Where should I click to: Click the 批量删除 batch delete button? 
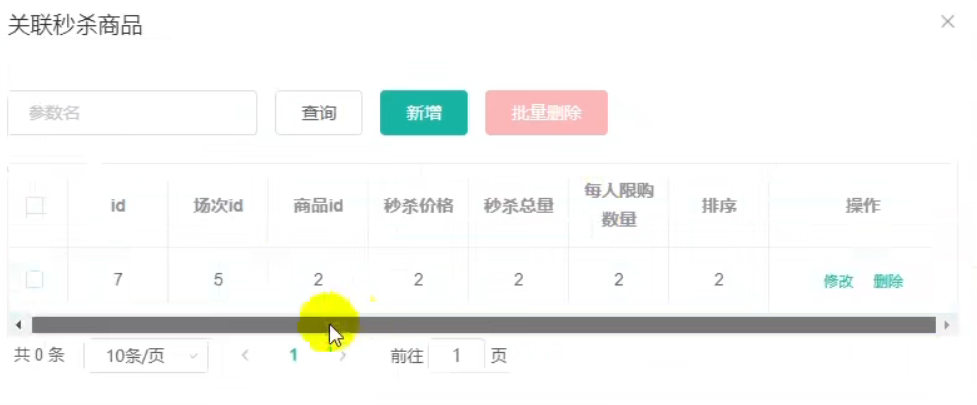point(546,113)
